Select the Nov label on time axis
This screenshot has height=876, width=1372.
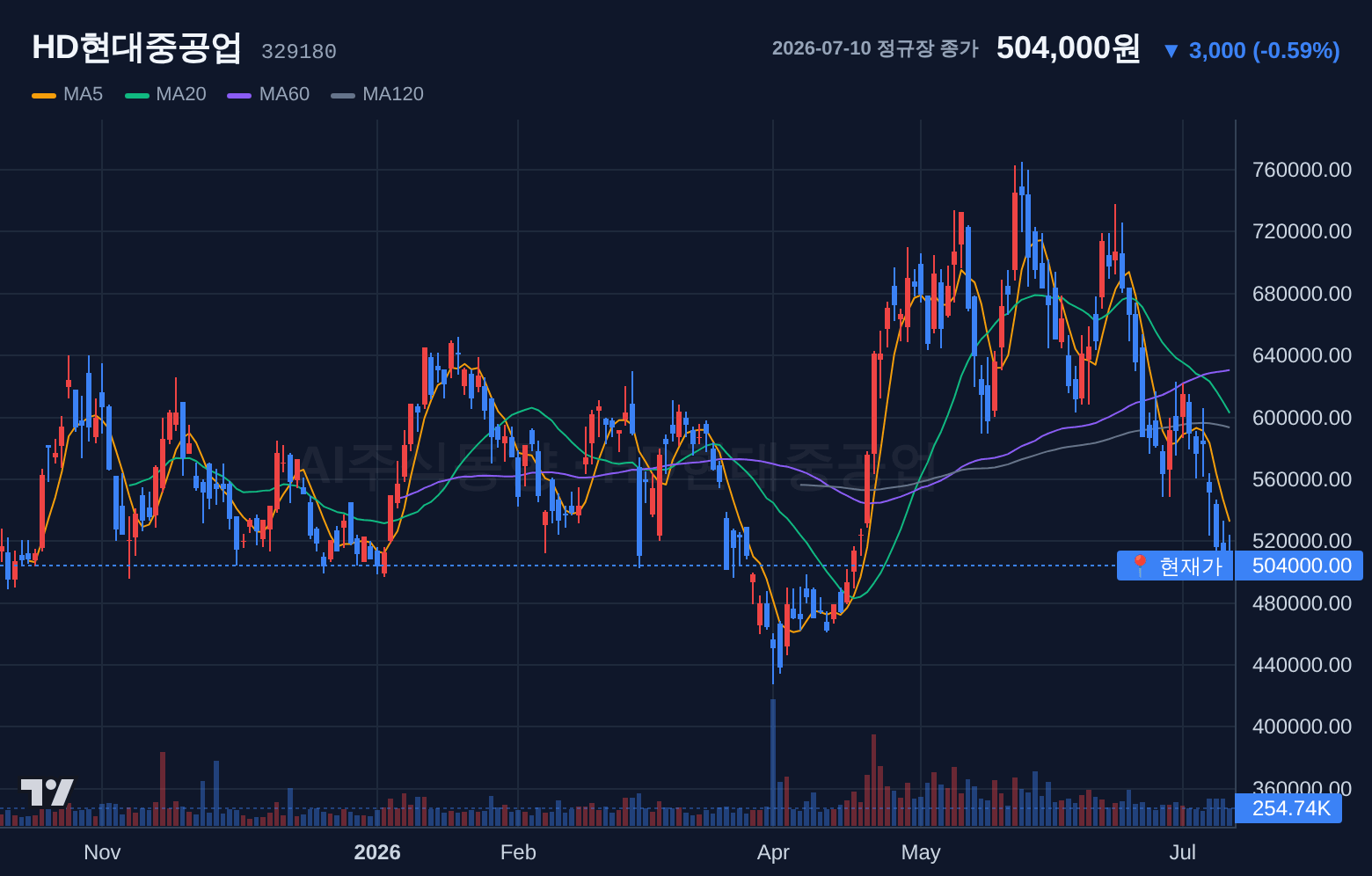(x=102, y=852)
